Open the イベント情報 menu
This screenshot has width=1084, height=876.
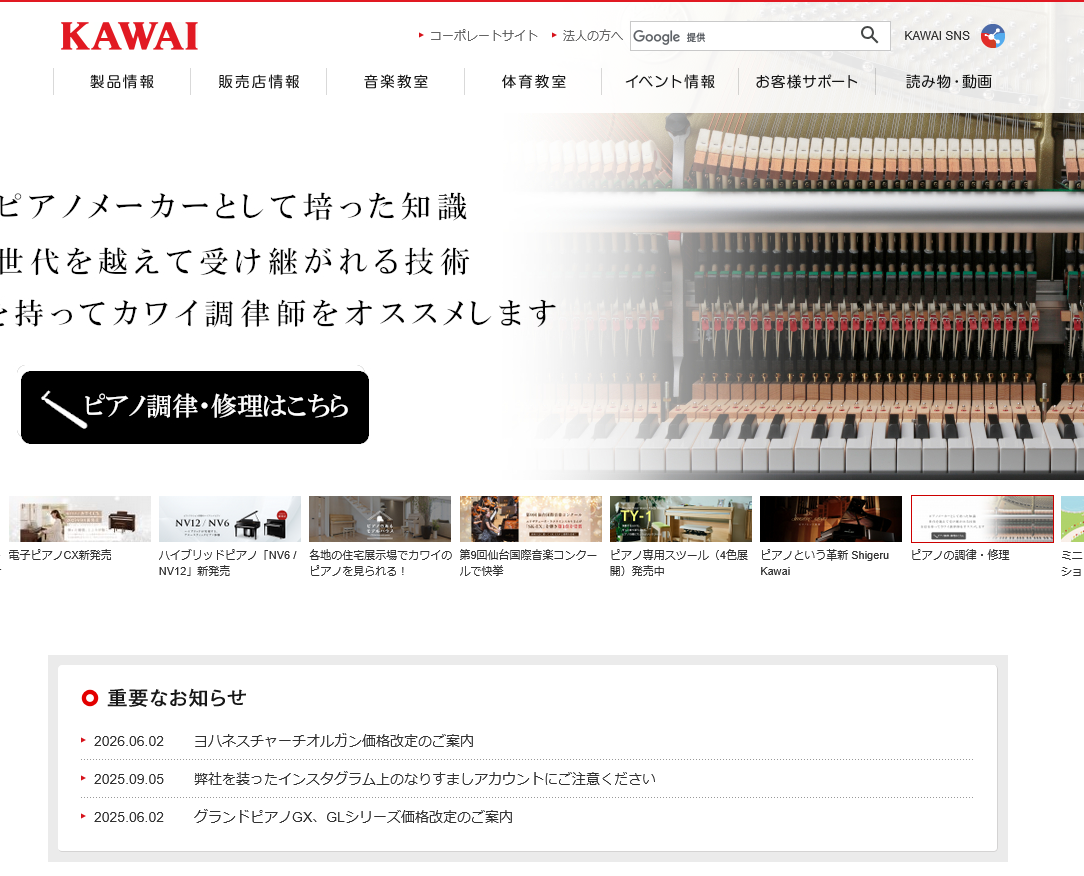670,82
